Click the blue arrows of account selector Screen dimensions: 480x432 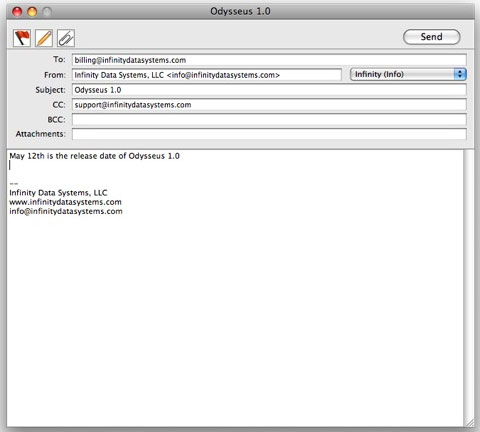pyautogui.click(x=460, y=74)
